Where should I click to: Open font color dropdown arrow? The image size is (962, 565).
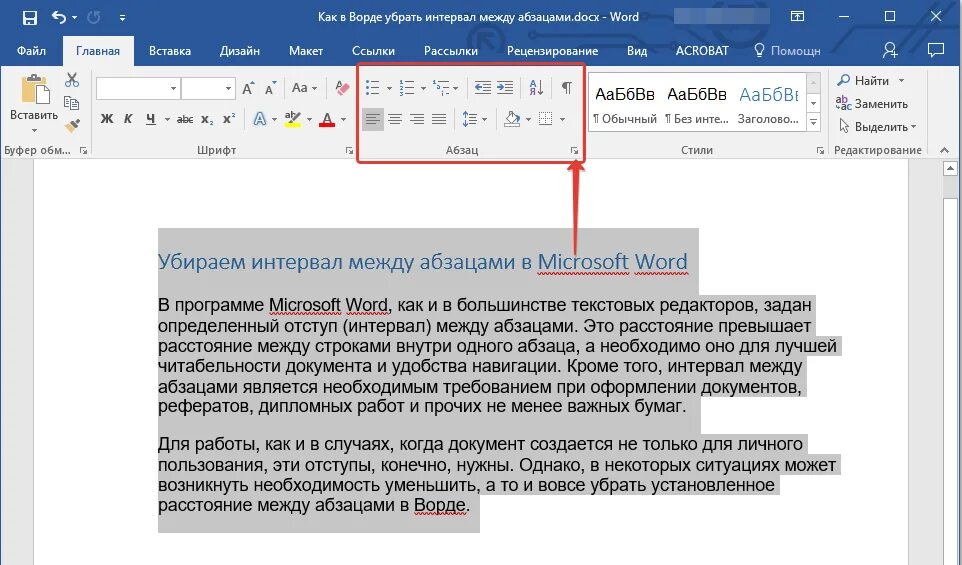(344, 119)
